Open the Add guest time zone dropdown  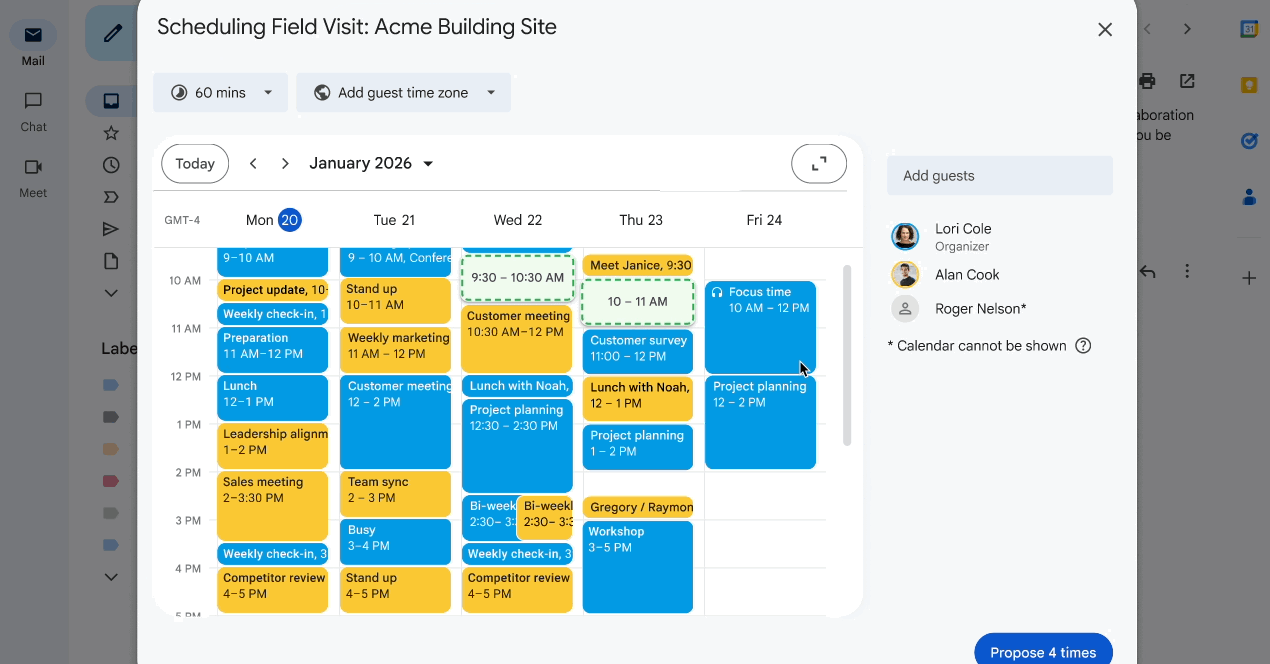click(403, 93)
